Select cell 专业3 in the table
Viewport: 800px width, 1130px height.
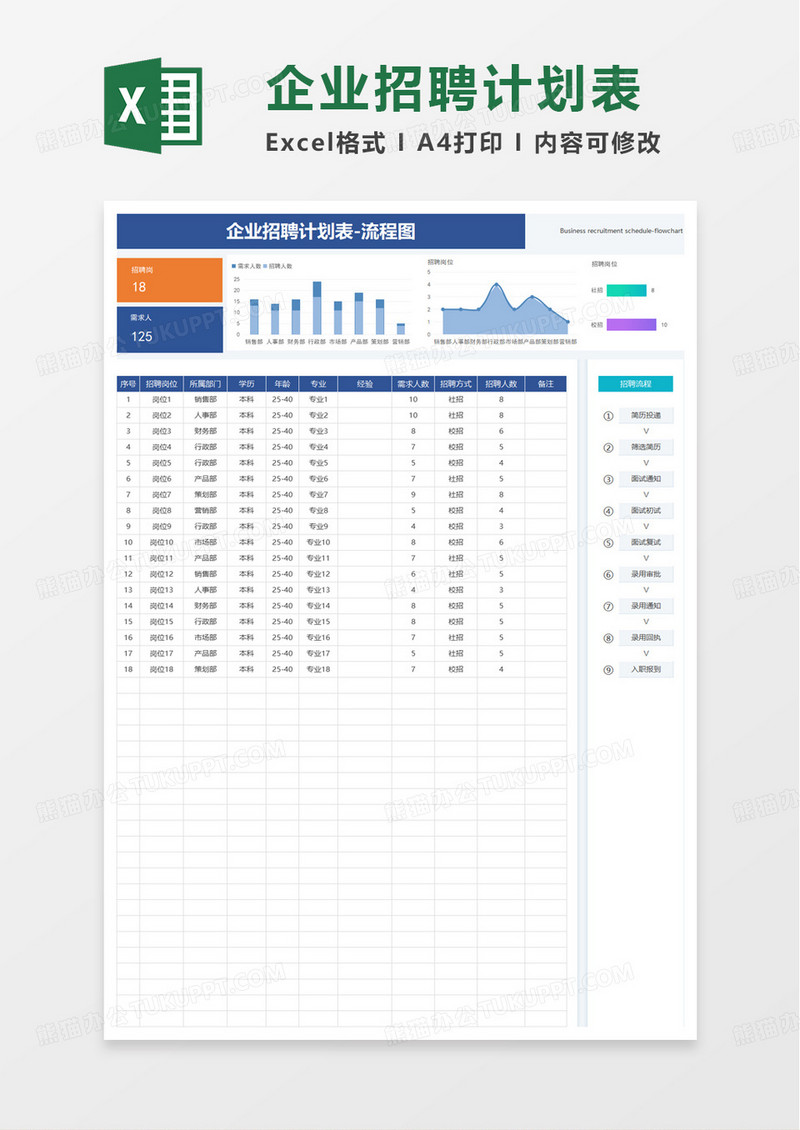(319, 431)
